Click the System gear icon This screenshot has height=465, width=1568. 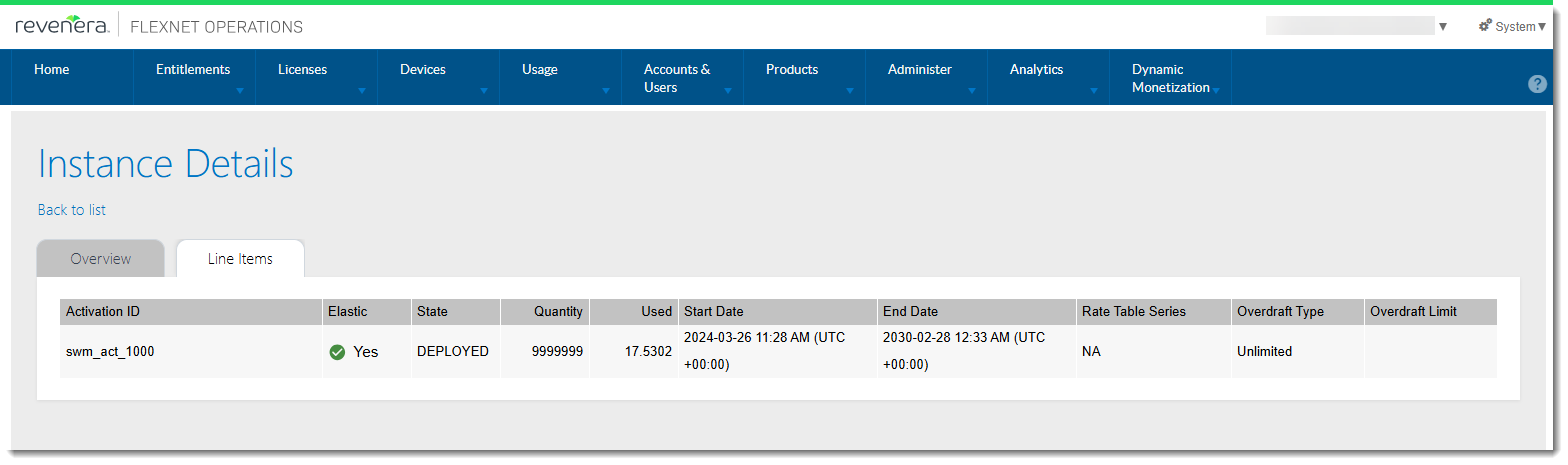coord(1485,26)
